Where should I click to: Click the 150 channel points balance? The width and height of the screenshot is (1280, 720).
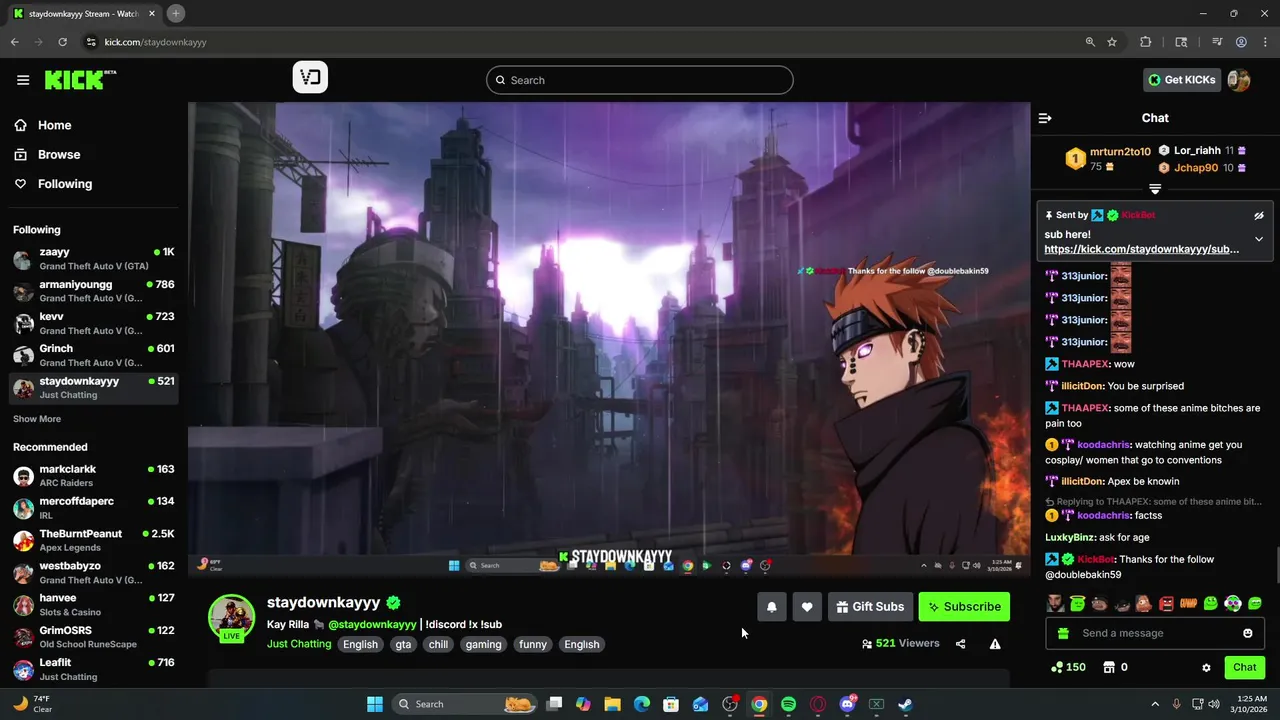[1067, 667]
